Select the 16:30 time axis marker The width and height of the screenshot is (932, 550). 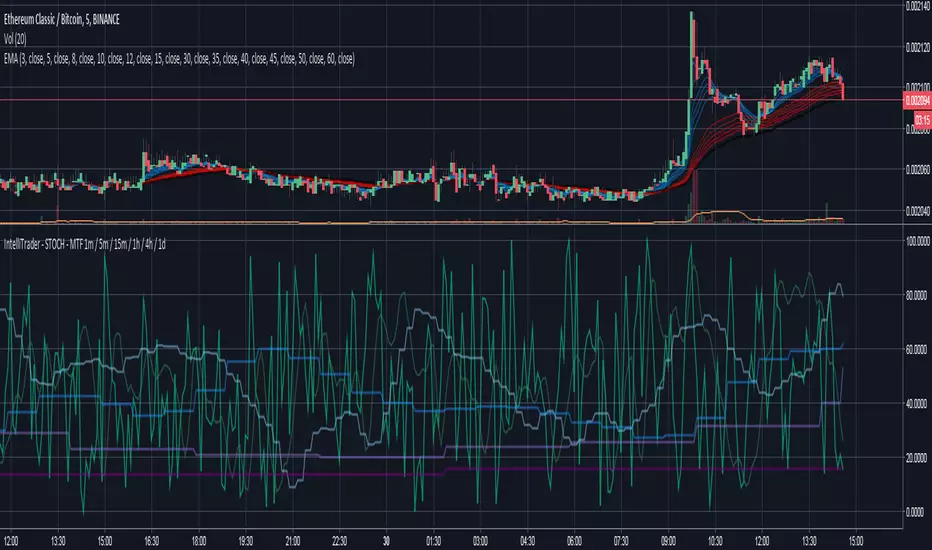coord(152,541)
